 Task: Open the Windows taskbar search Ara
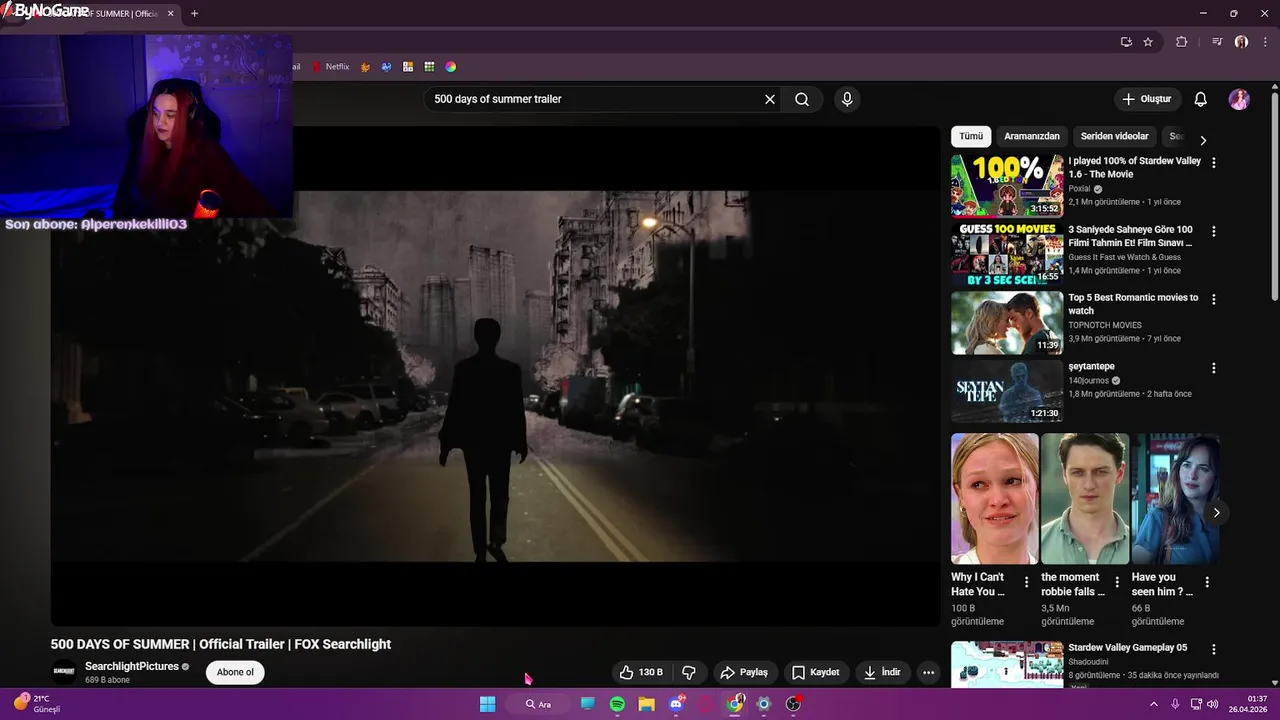(539, 704)
